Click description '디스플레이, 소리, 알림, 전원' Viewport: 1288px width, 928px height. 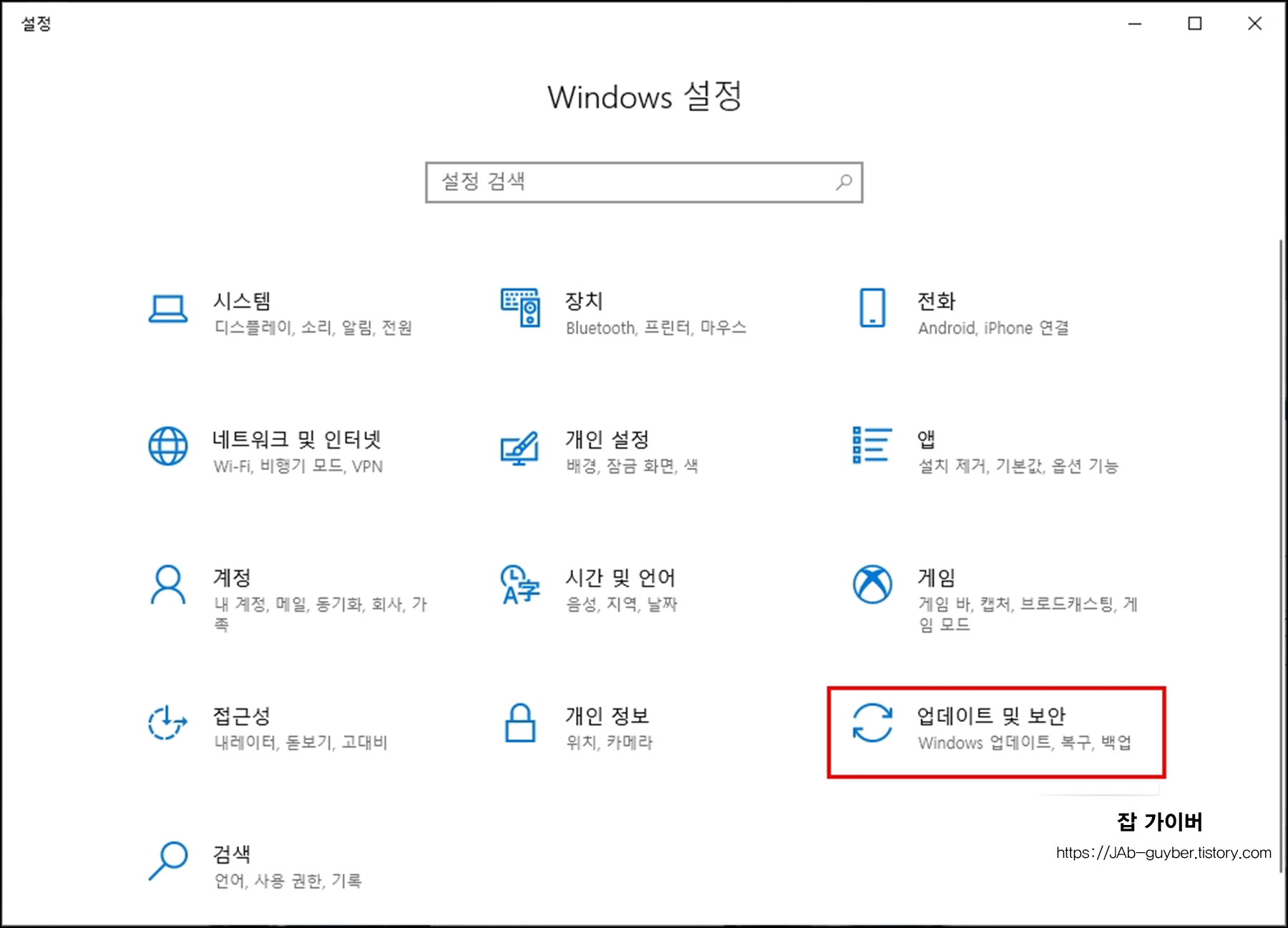[313, 328]
